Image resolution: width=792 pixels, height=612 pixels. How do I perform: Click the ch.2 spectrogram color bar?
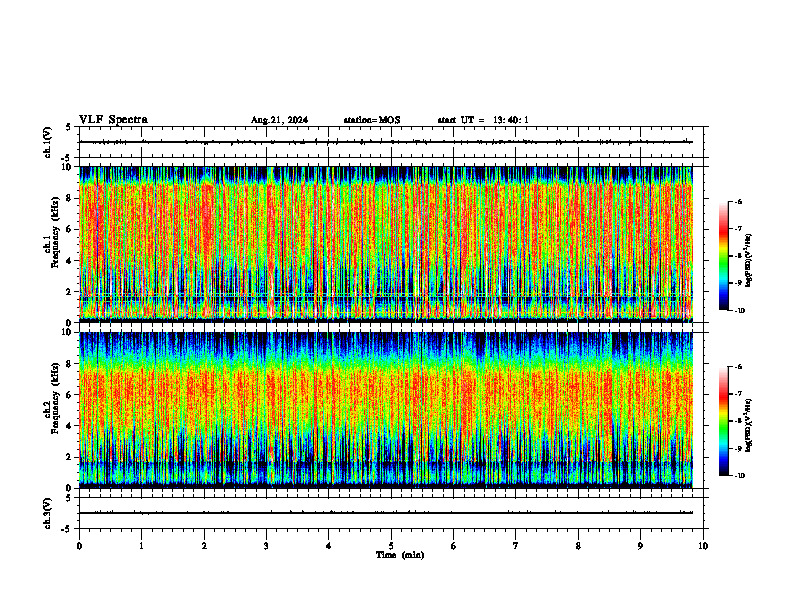[723, 421]
